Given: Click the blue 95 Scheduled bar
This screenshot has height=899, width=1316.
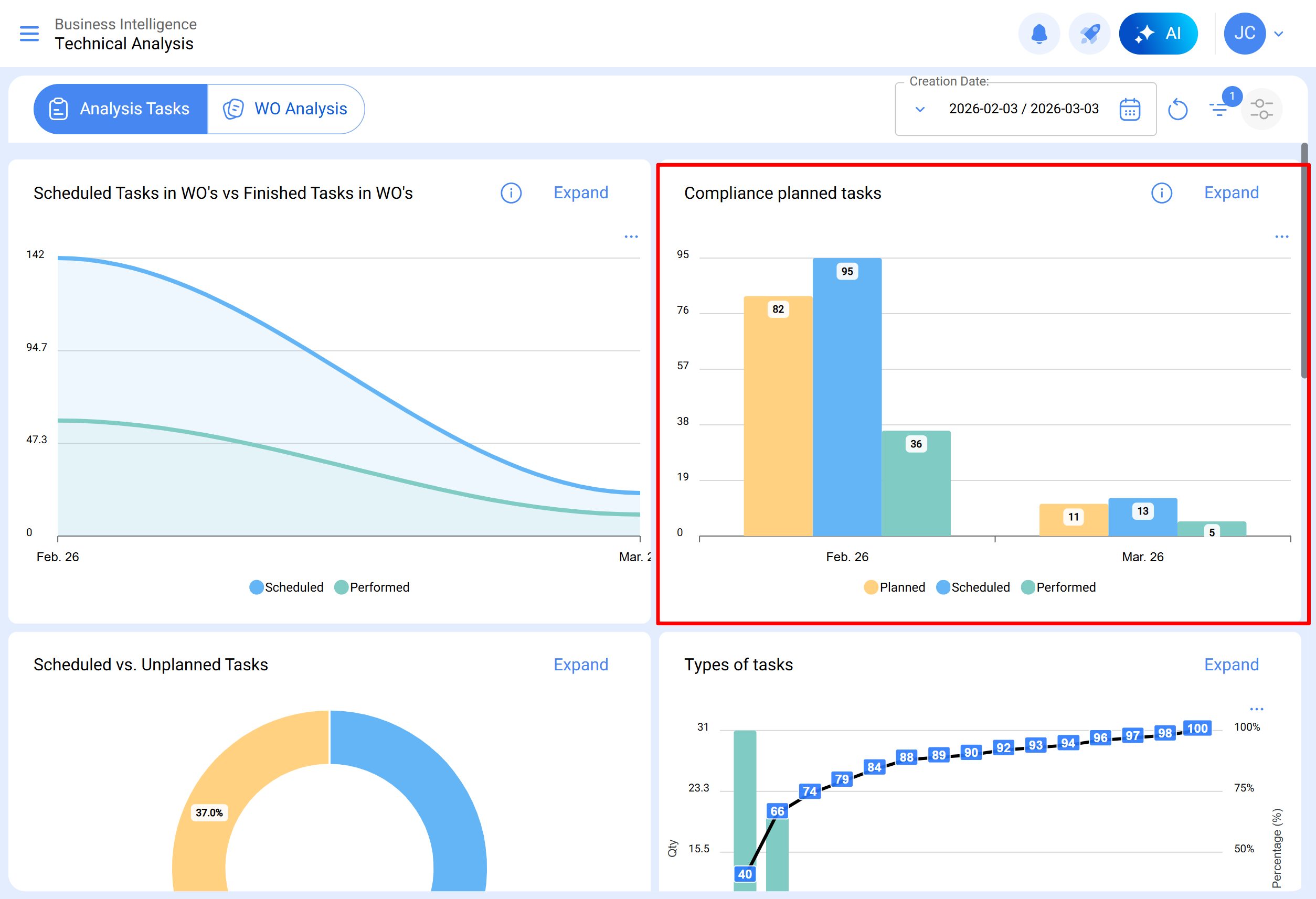Looking at the screenshot, I should point(846,397).
